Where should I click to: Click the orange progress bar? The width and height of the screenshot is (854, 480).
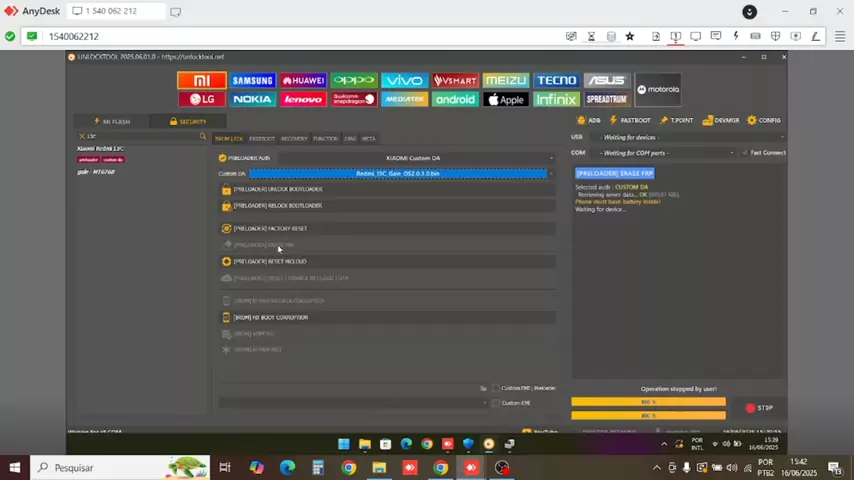(648, 402)
